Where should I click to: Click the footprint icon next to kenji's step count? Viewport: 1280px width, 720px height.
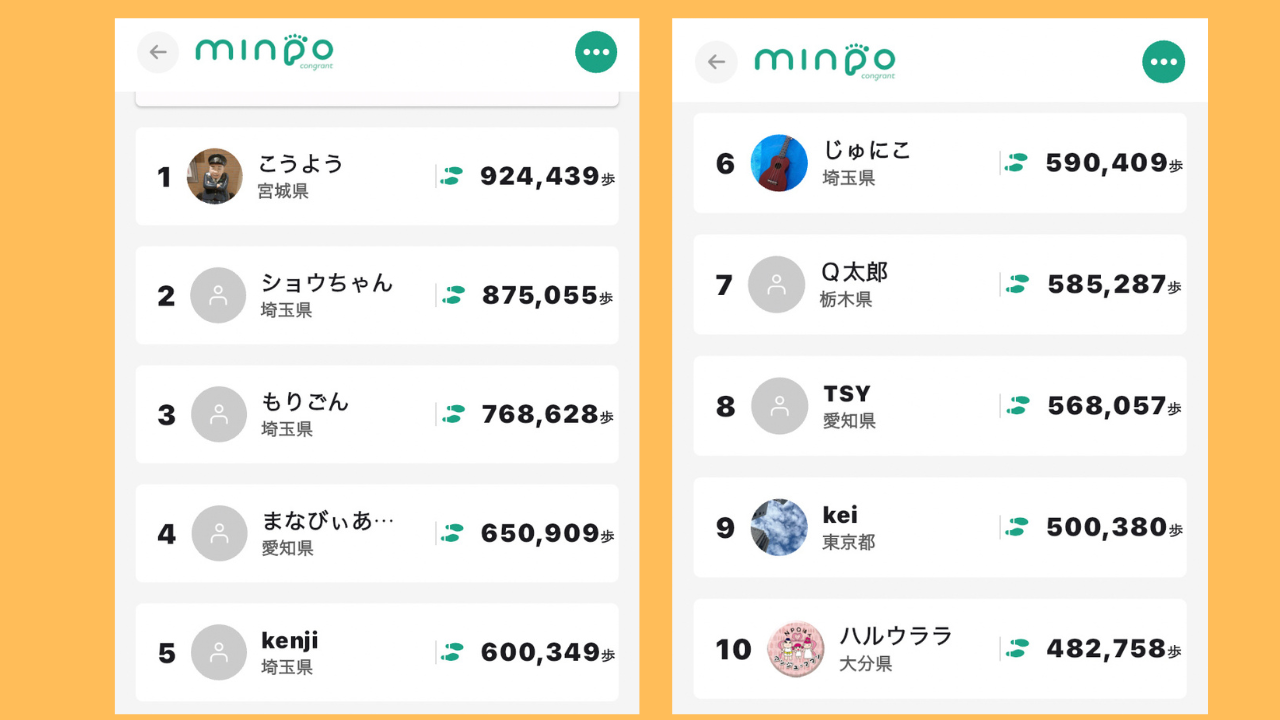click(x=450, y=652)
